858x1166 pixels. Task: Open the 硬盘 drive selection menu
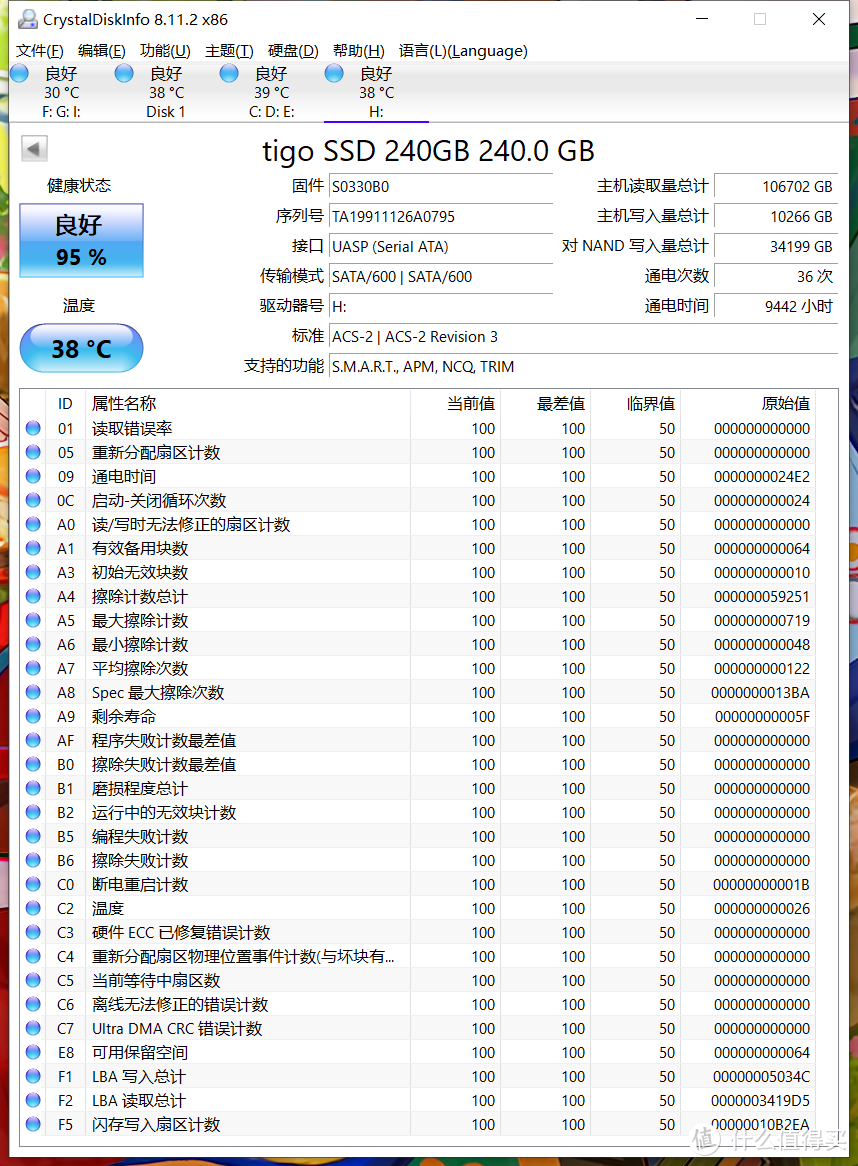(291, 51)
